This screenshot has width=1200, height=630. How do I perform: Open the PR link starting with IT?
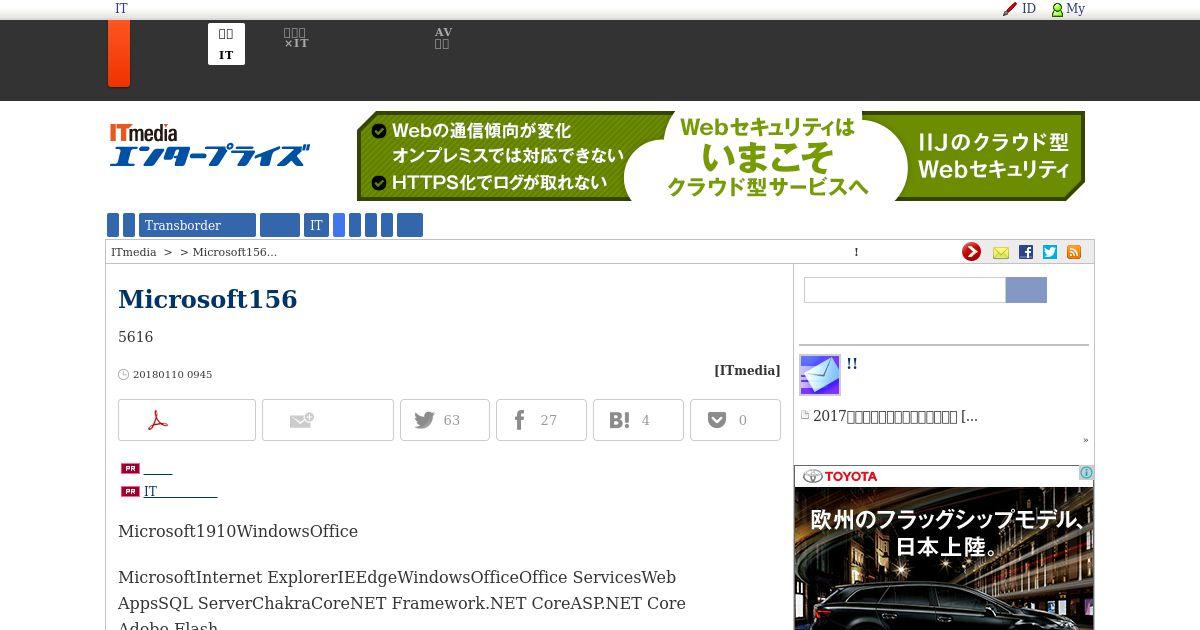click(180, 491)
